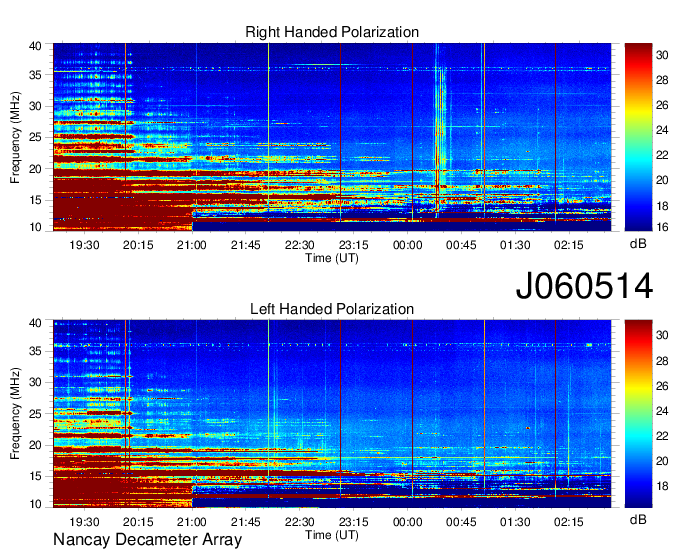Click the 00:00 time tick on the top plot
This screenshot has height=552, width=680.
(x=407, y=245)
